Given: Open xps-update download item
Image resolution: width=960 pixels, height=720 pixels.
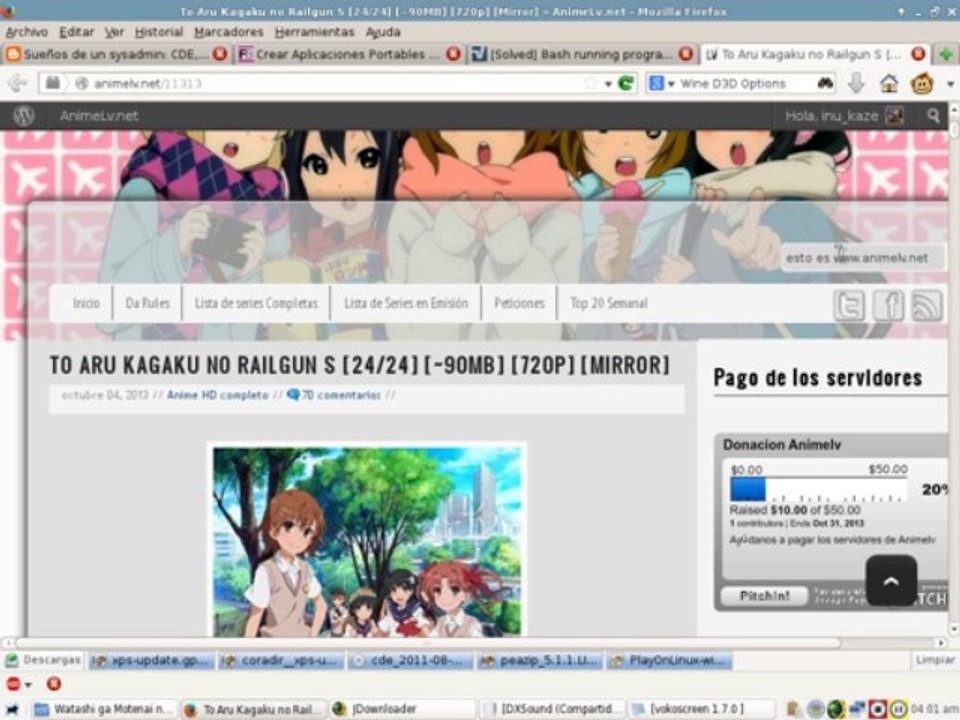Looking at the screenshot, I should [151, 661].
